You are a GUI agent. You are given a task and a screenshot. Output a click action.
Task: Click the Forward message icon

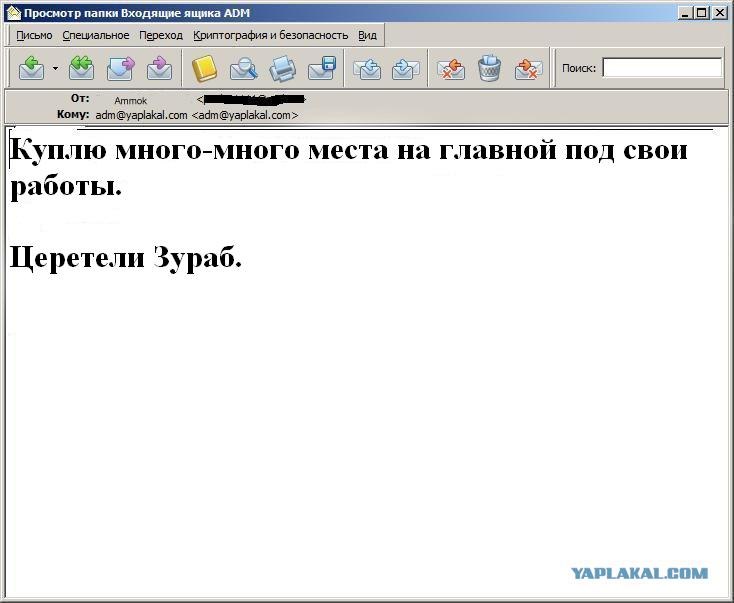click(121, 68)
